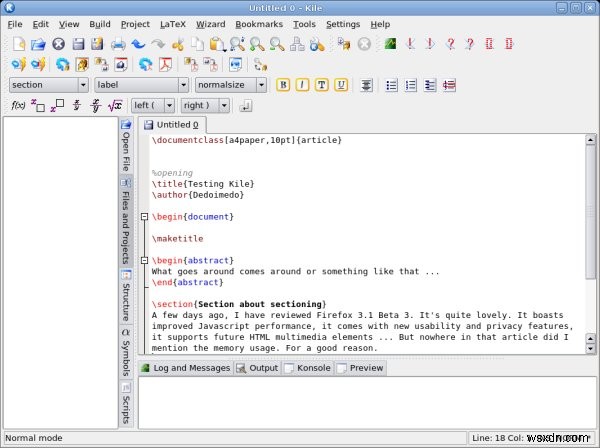The image size is (600, 448).
Task: Insert a bulleted itemize list
Action: (392, 85)
